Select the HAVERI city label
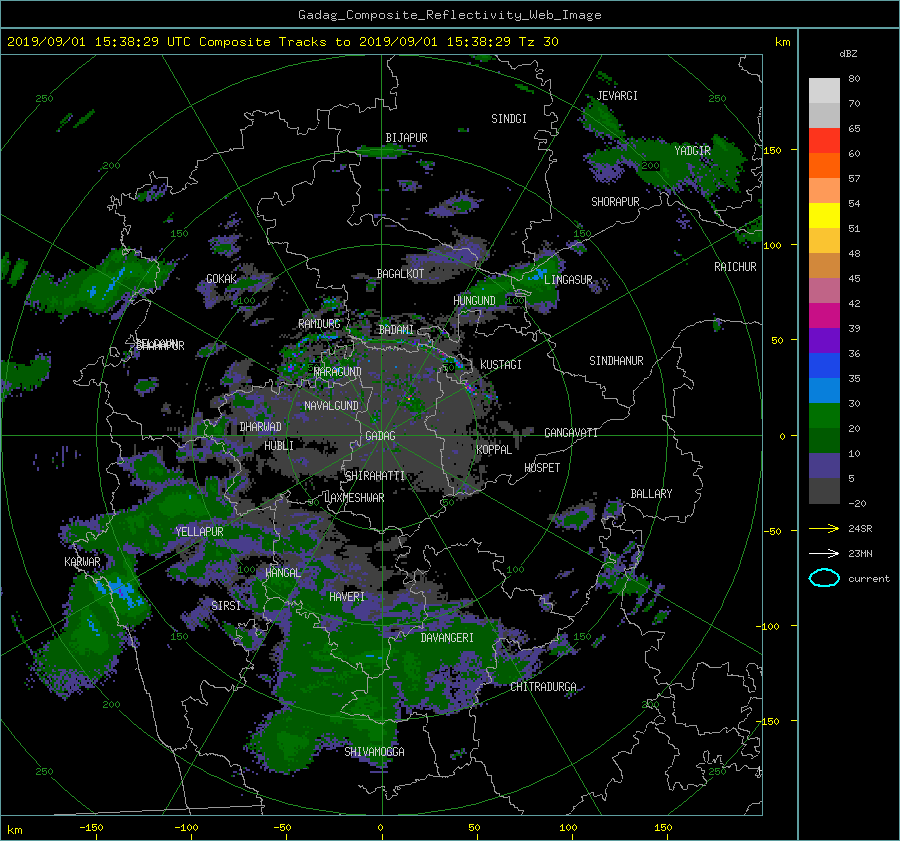This screenshot has width=900, height=841. tap(347, 597)
